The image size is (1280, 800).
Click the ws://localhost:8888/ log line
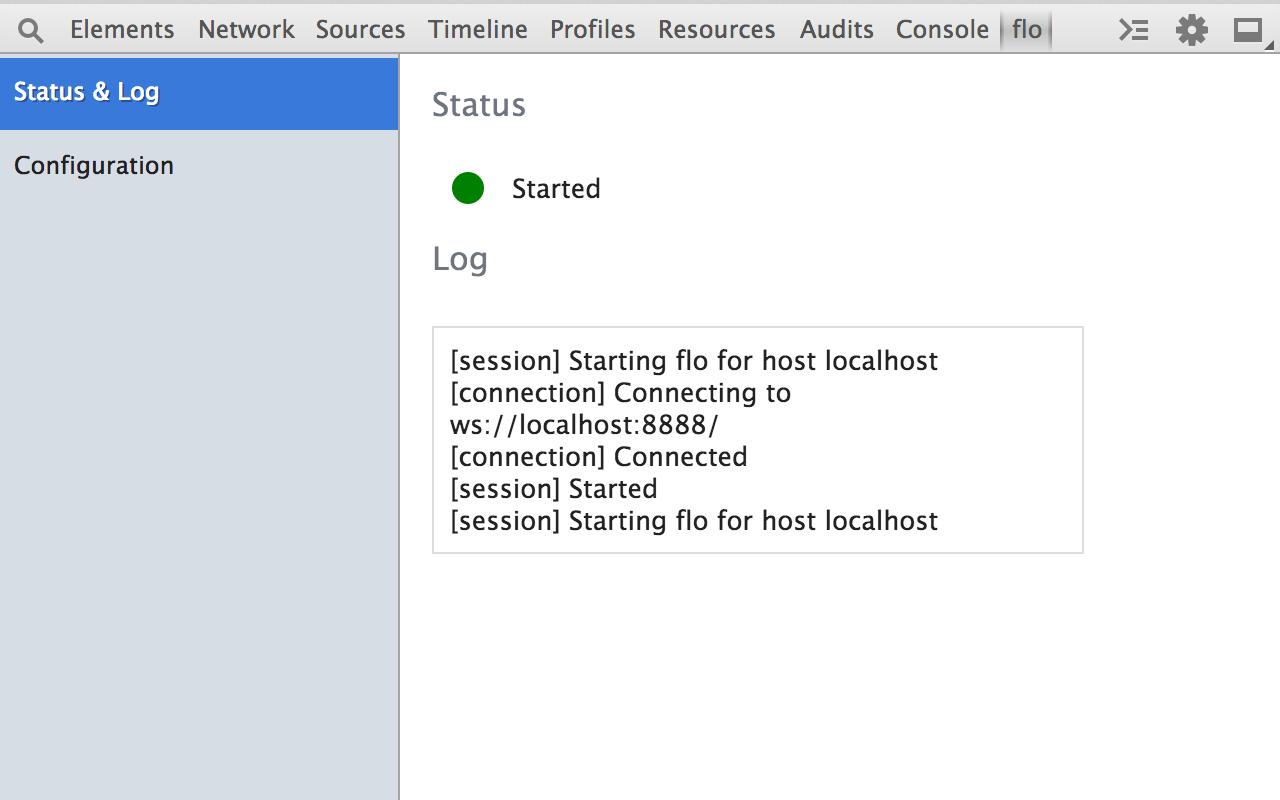point(584,425)
